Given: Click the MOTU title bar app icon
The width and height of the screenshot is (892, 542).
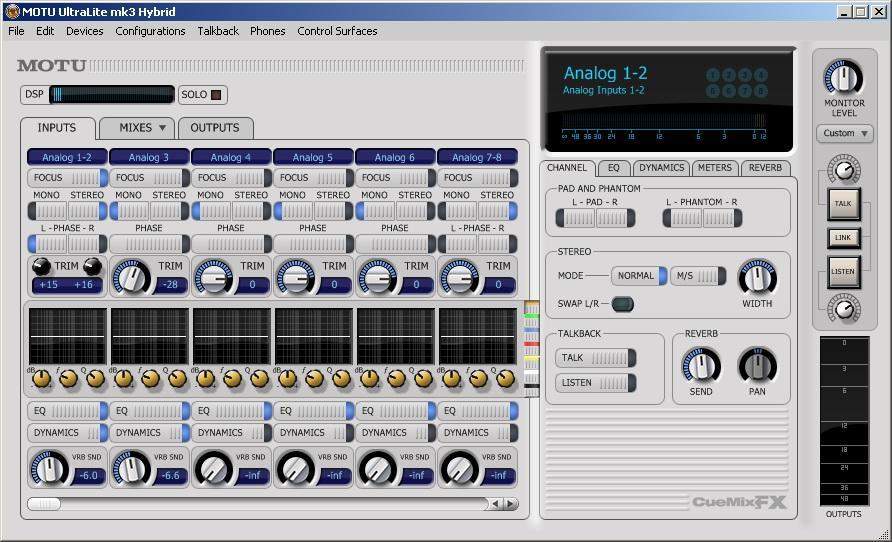Looking at the screenshot, I should coord(11,11).
